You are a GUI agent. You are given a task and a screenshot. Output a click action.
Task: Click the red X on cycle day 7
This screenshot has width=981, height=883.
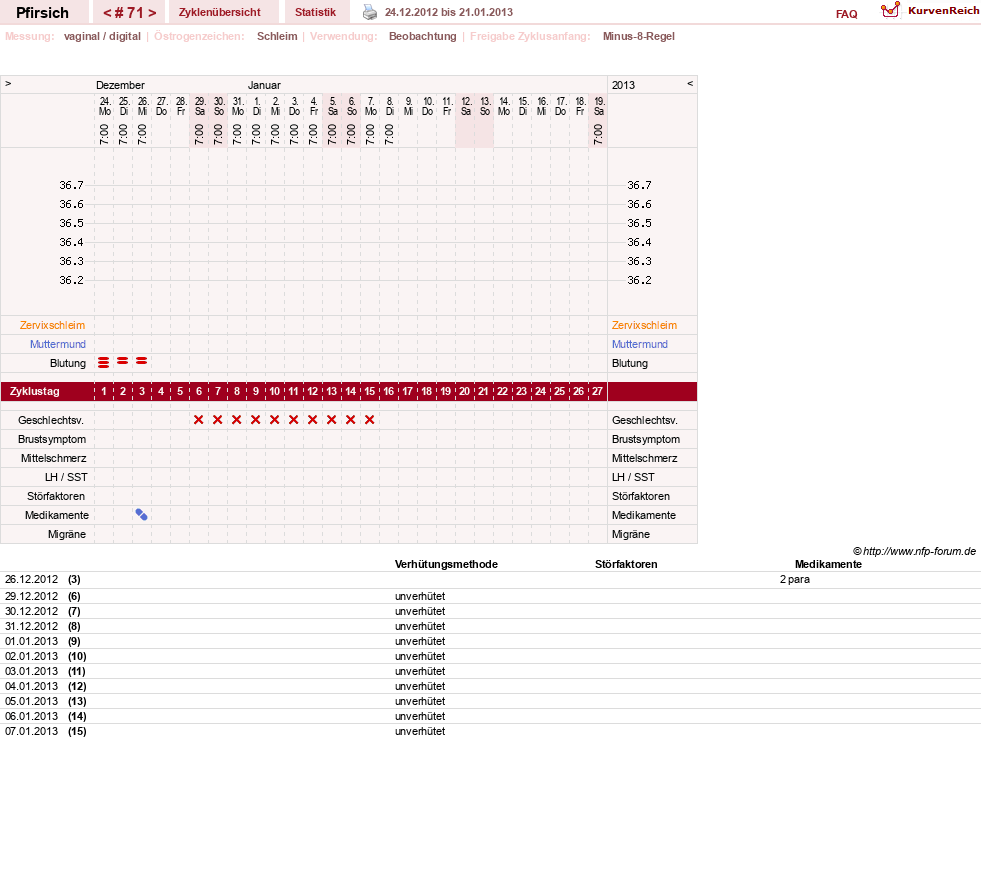tap(218, 420)
